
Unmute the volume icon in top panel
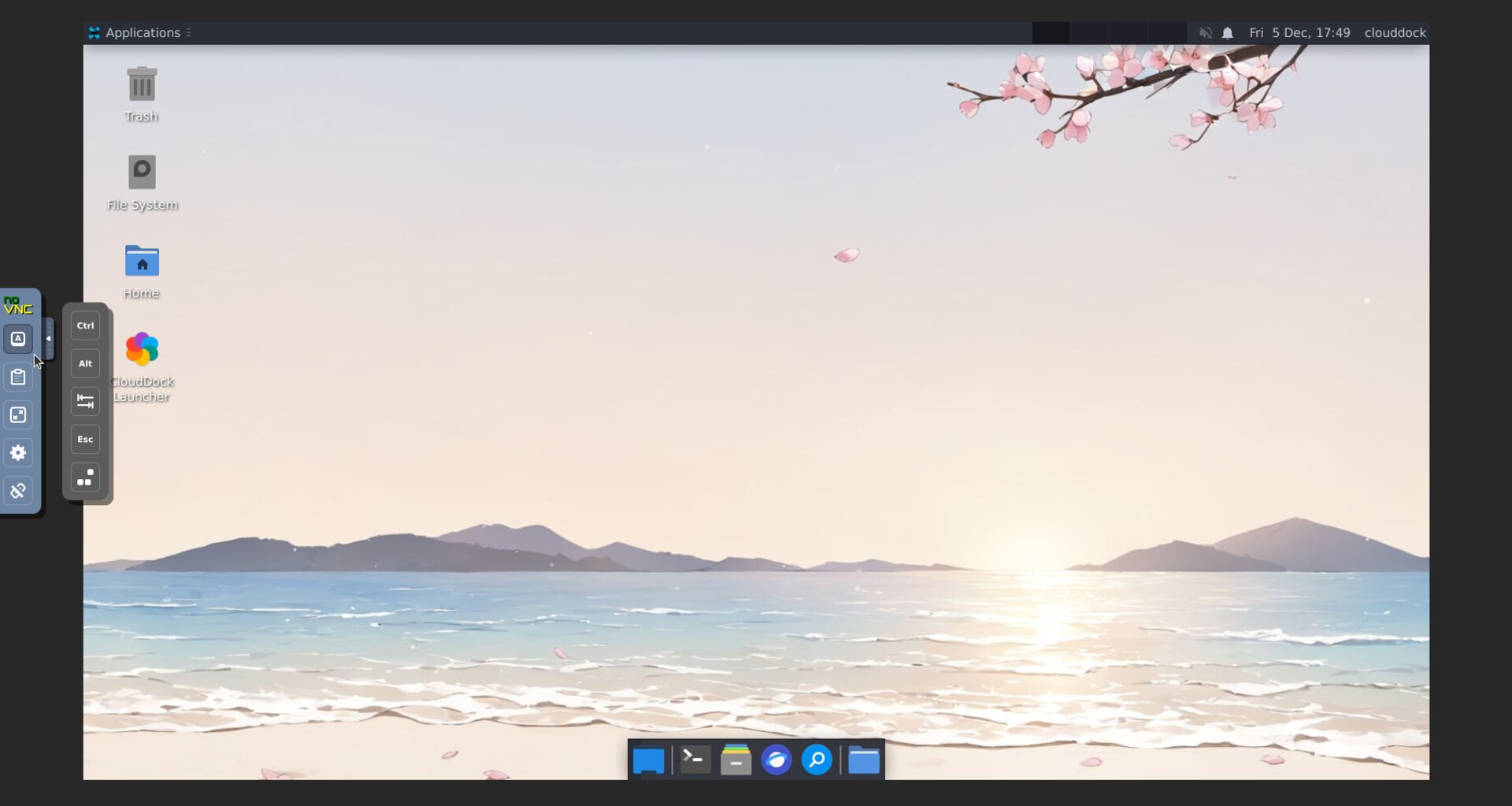click(1205, 33)
